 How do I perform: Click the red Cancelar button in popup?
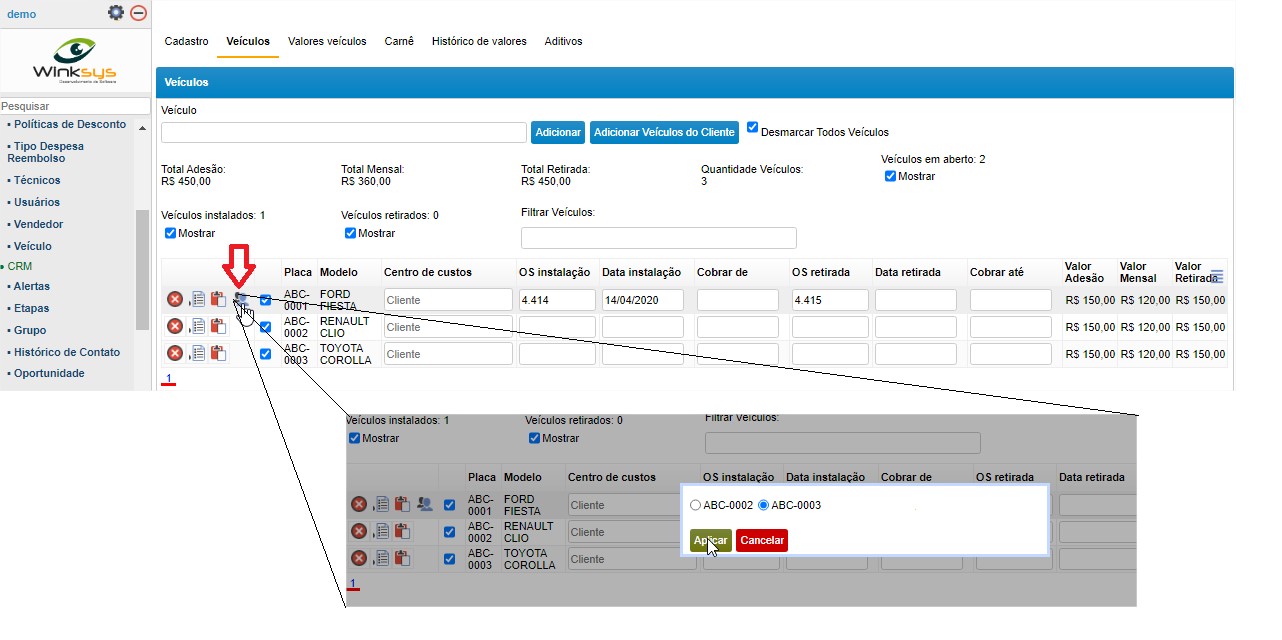[x=762, y=540]
